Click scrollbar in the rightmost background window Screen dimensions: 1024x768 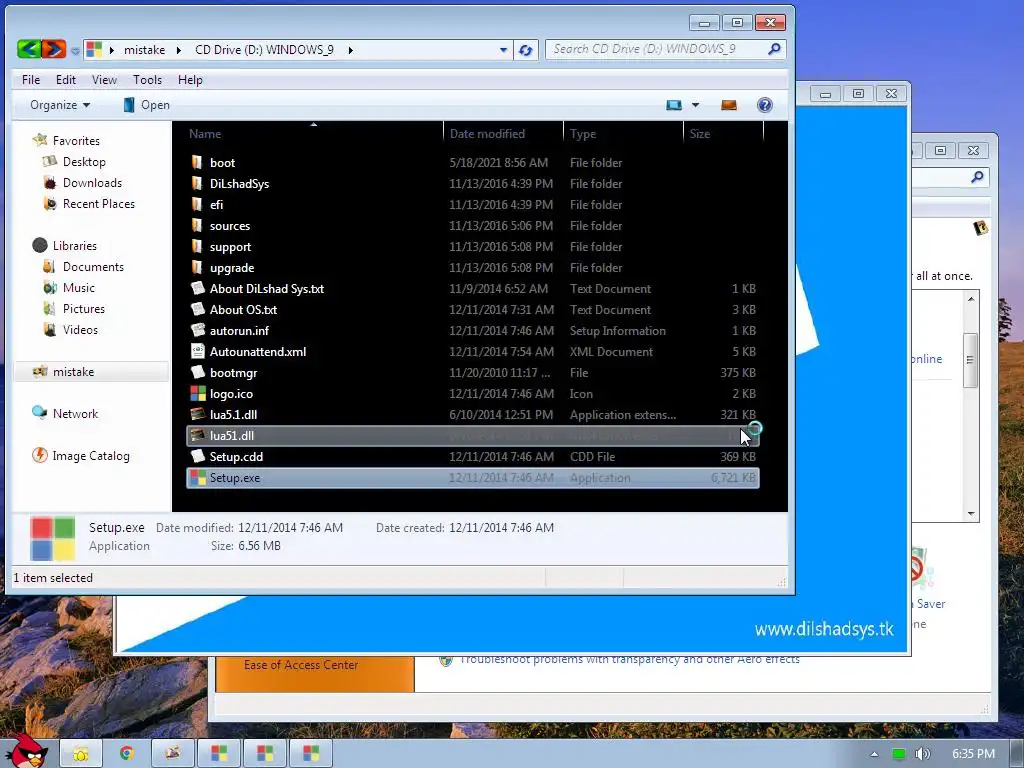[970, 360]
